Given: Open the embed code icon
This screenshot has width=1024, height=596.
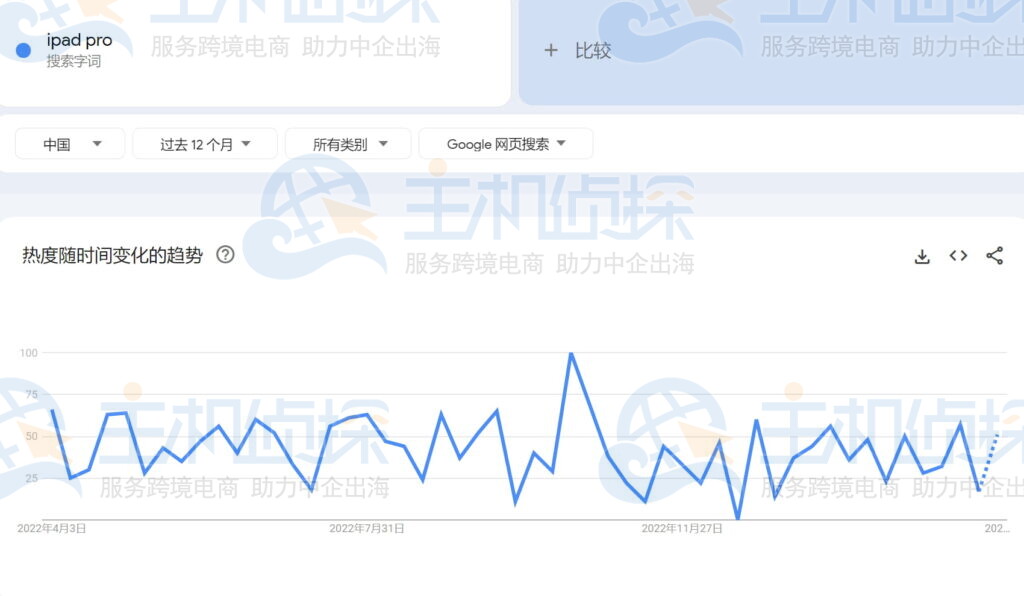Looking at the screenshot, I should coord(958,256).
